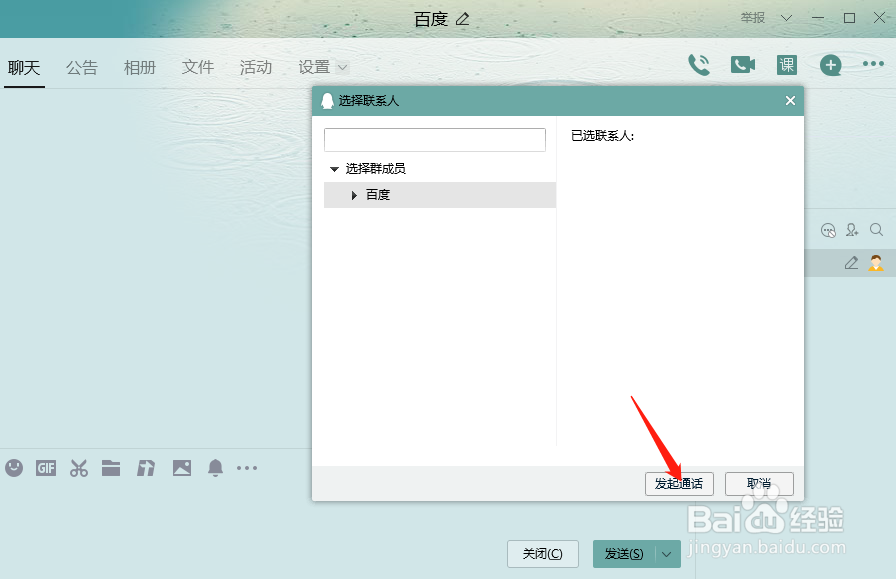Image resolution: width=896 pixels, height=579 pixels.
Task: Open the more options ellipsis in header
Action: [873, 64]
